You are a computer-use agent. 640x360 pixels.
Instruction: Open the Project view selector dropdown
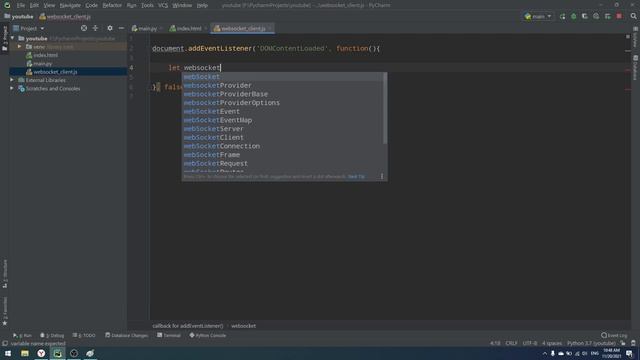click(x=29, y=28)
